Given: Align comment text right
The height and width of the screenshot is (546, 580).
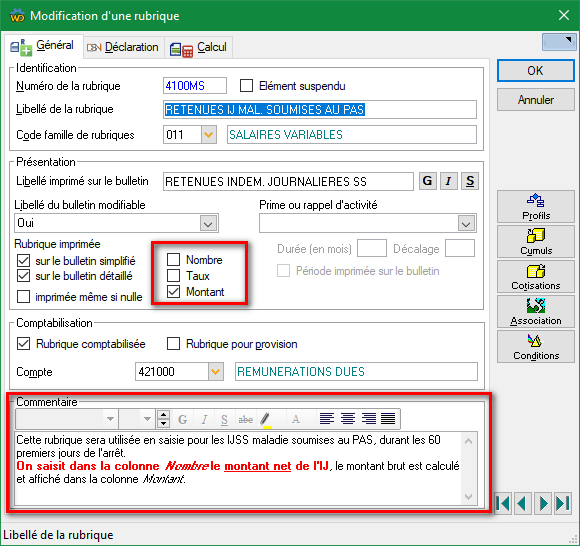Looking at the screenshot, I should coord(368,419).
